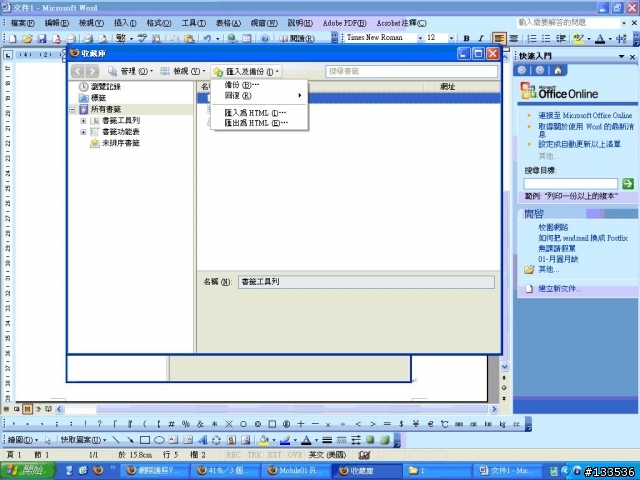Click the Undo arrow icon in Word toolbar
This screenshot has height=480, width=640.
[207, 38]
